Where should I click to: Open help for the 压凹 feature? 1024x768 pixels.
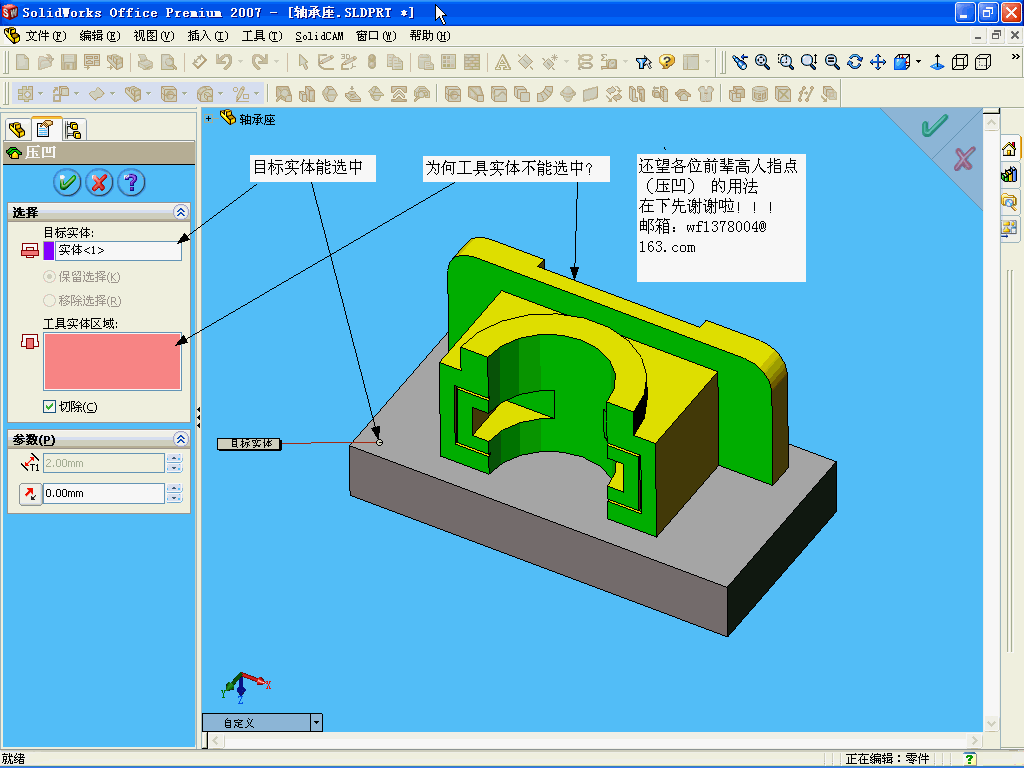click(x=131, y=182)
